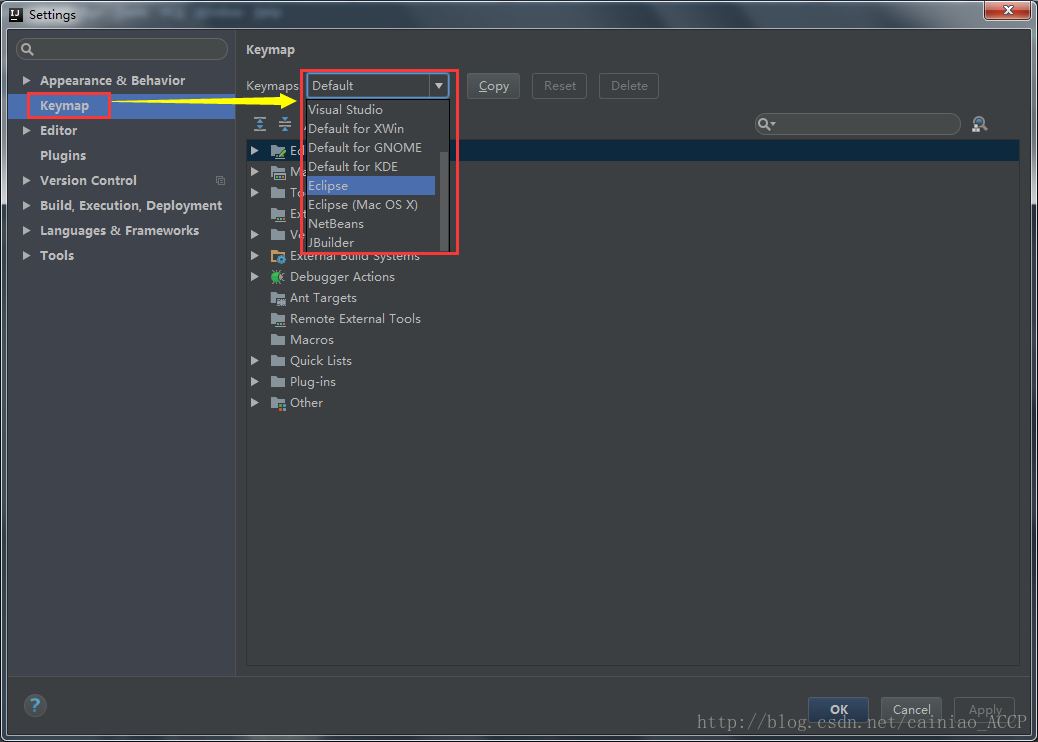Select the Macros row
This screenshot has width=1038, height=742.
(632, 340)
